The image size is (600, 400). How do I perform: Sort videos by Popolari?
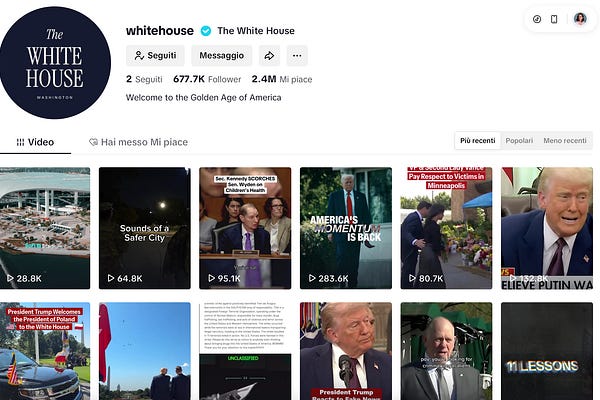519,141
